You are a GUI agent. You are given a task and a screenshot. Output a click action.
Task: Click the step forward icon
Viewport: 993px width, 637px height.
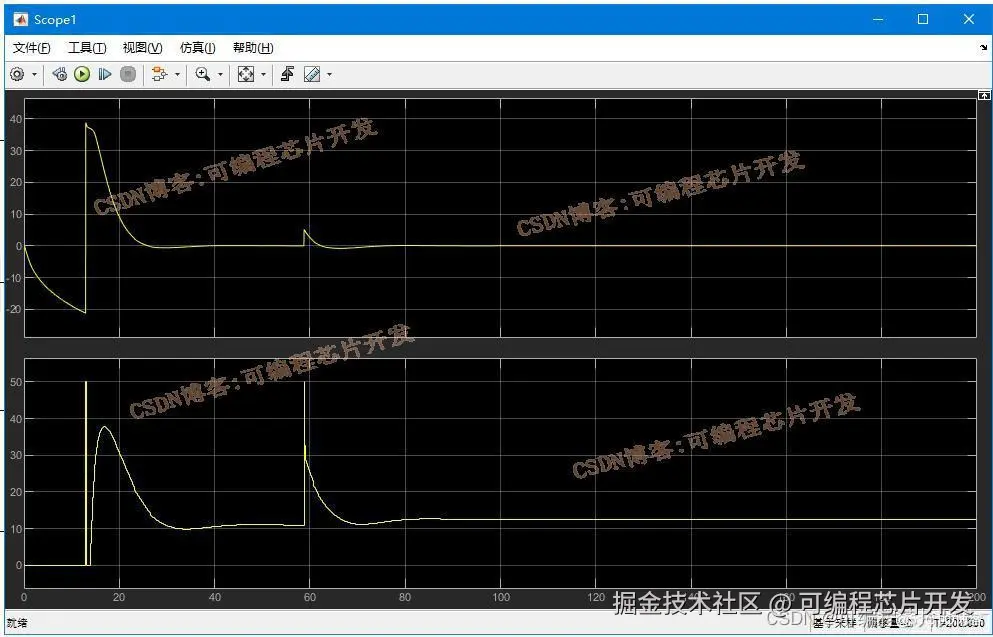click(x=104, y=75)
